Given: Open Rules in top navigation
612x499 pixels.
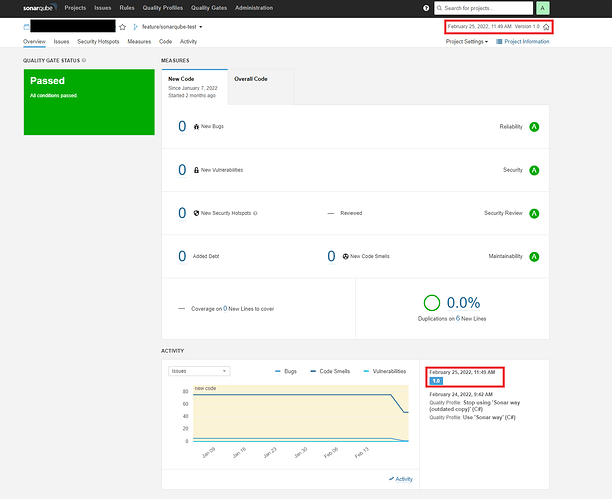Looking at the screenshot, I should (x=127, y=8).
